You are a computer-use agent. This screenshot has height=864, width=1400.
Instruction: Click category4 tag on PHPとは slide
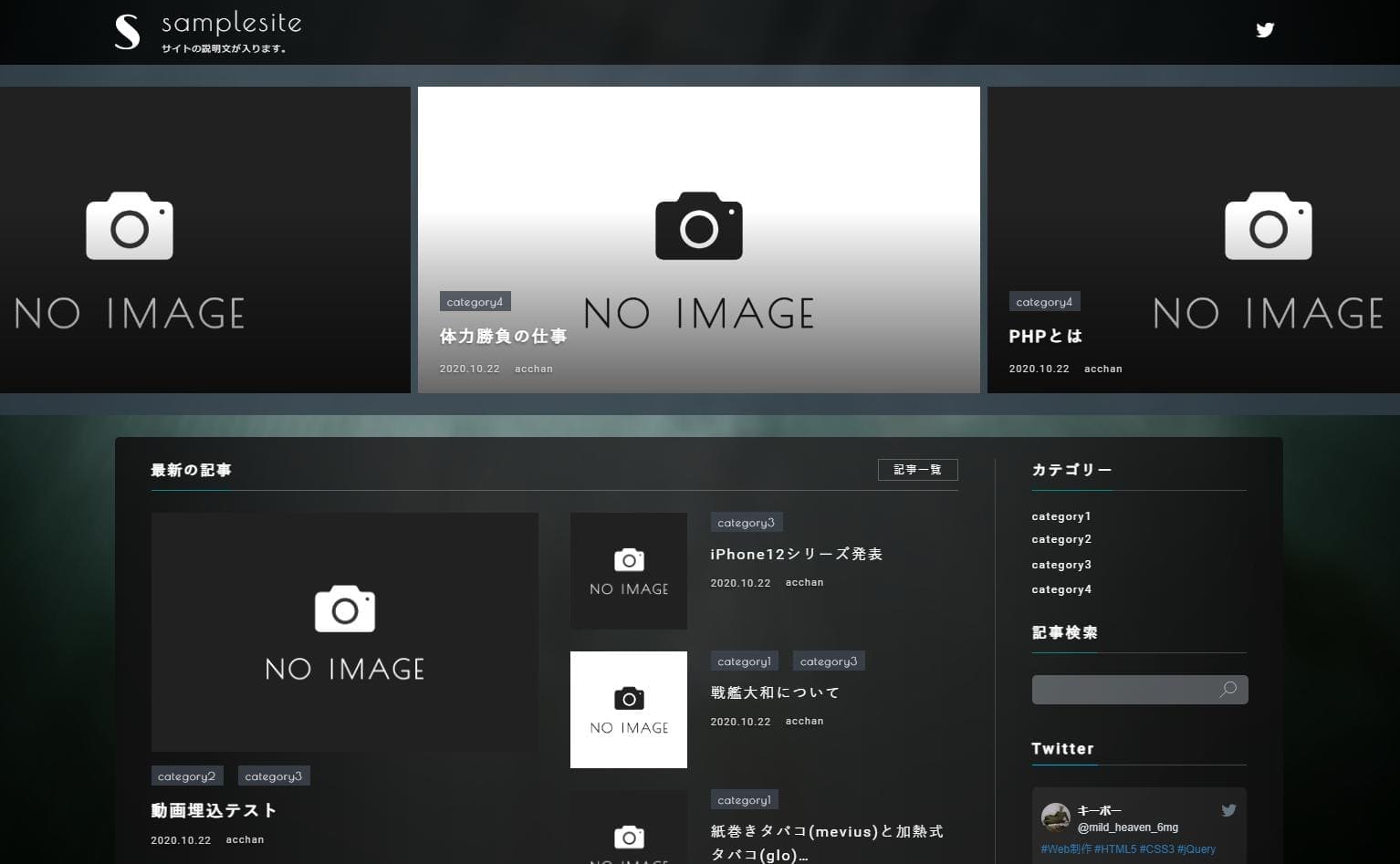click(x=1044, y=302)
